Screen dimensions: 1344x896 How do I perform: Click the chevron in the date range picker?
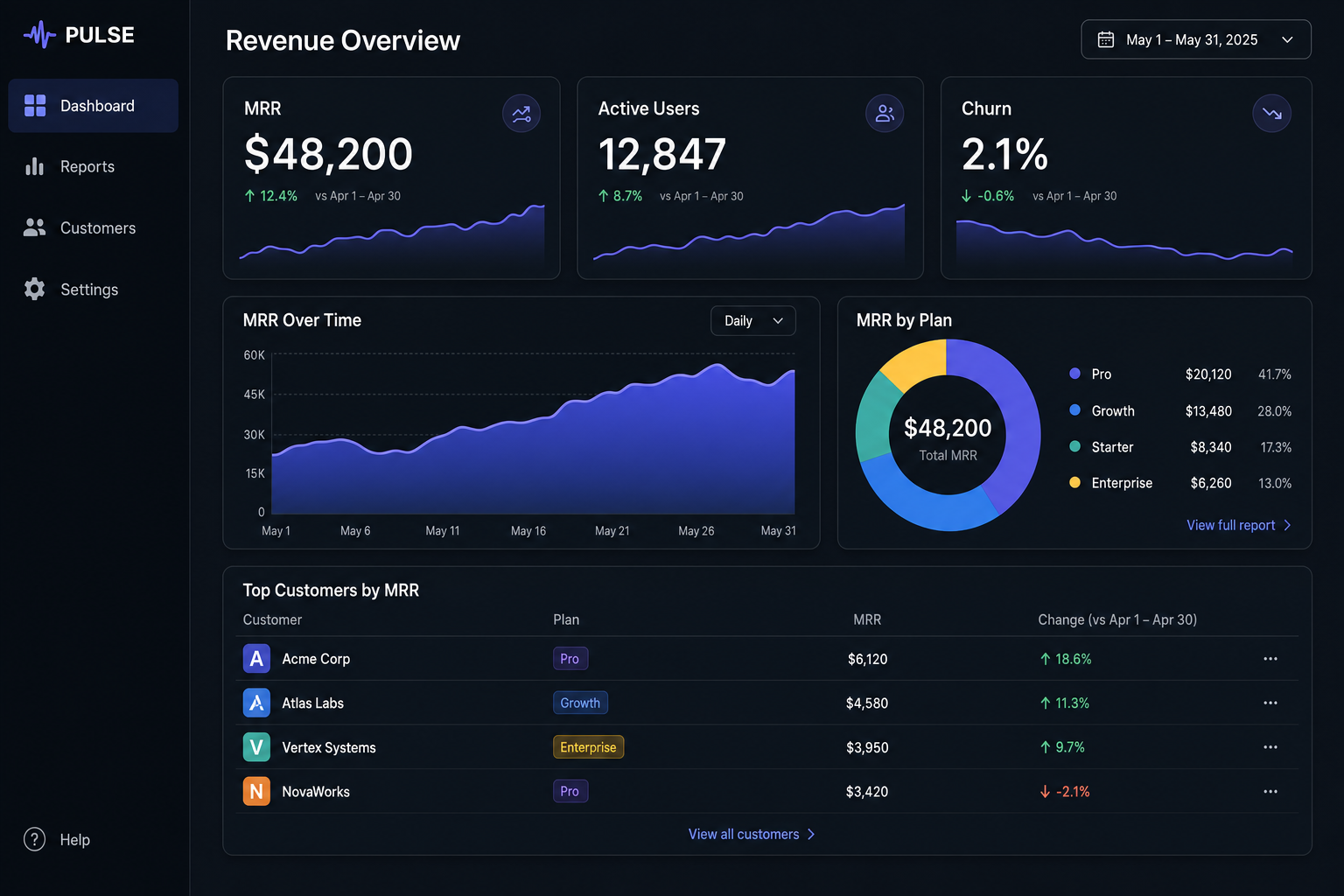point(1287,39)
